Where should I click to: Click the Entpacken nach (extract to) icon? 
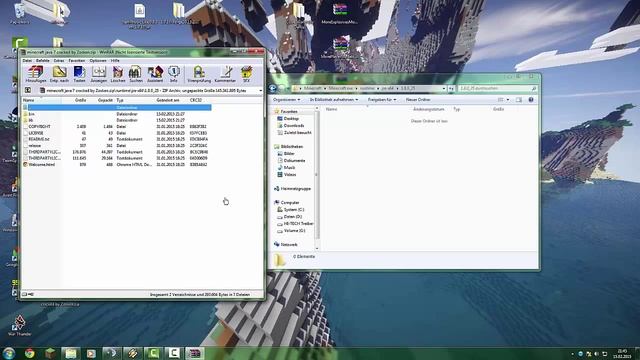point(59,74)
